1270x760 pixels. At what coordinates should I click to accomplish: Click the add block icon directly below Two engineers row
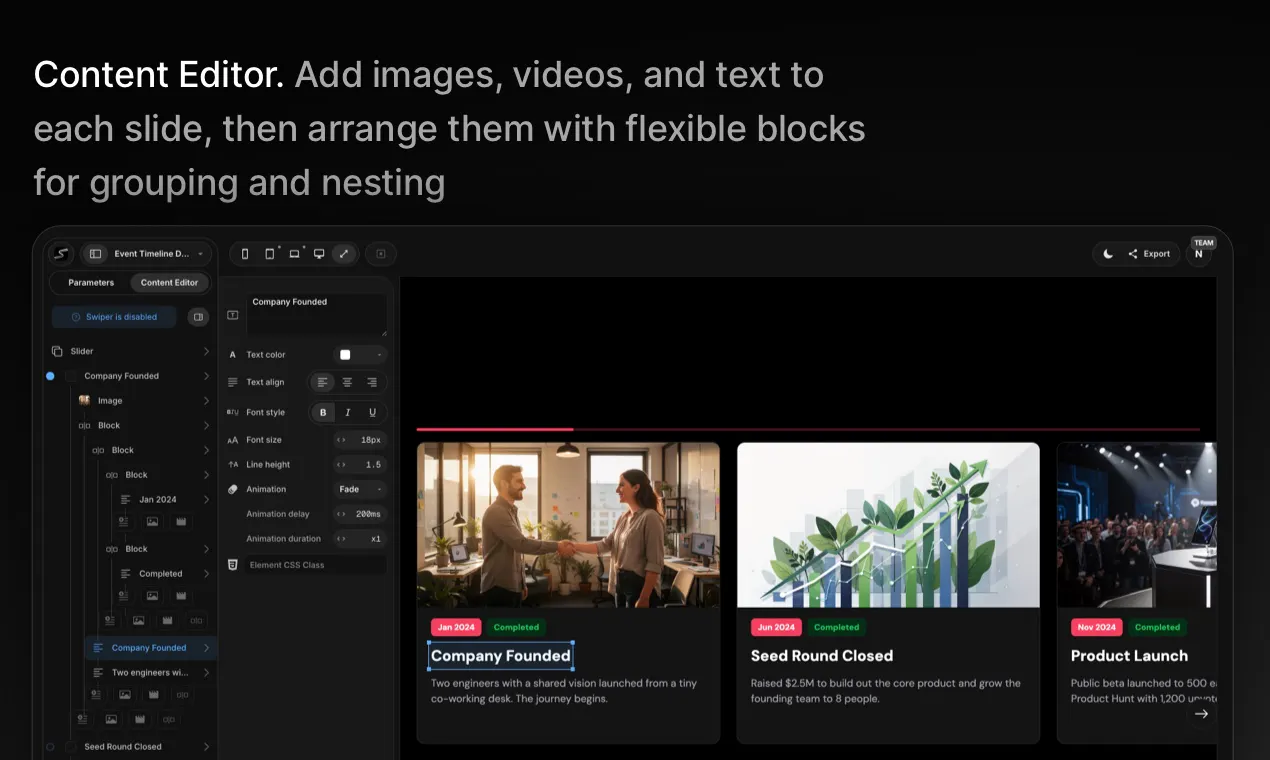point(183,694)
